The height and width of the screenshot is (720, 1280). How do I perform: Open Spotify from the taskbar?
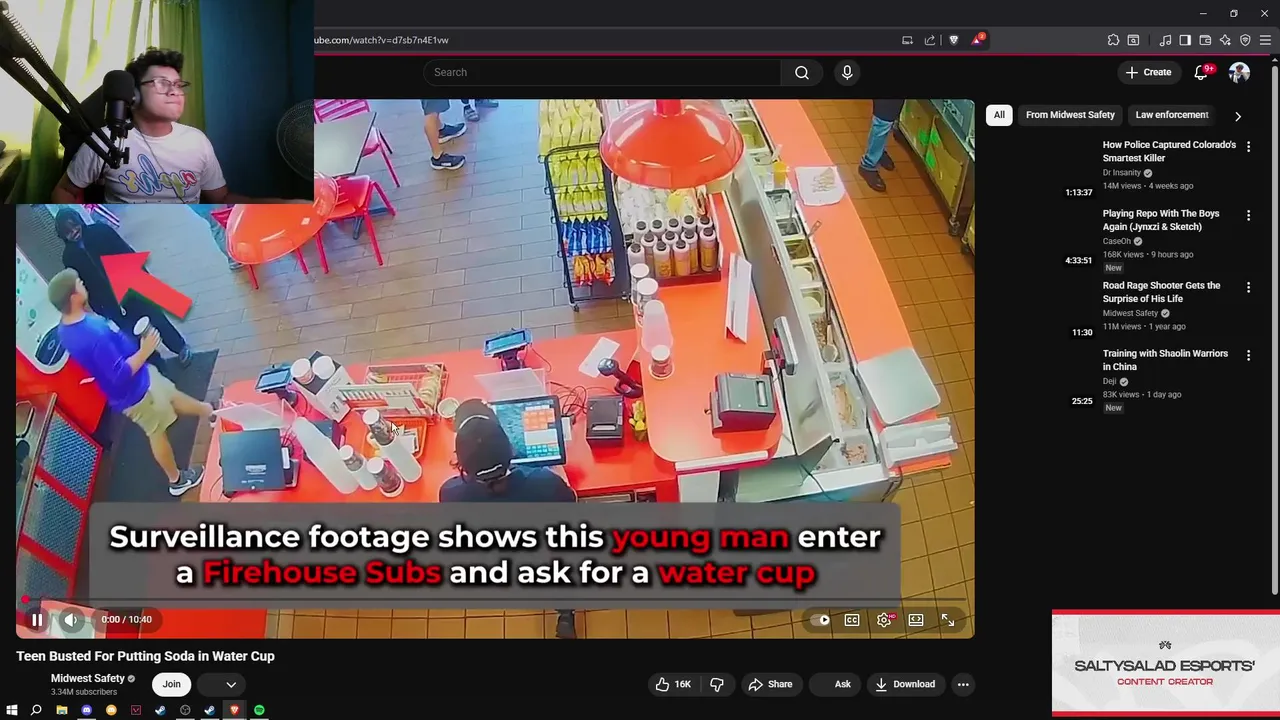coord(259,710)
